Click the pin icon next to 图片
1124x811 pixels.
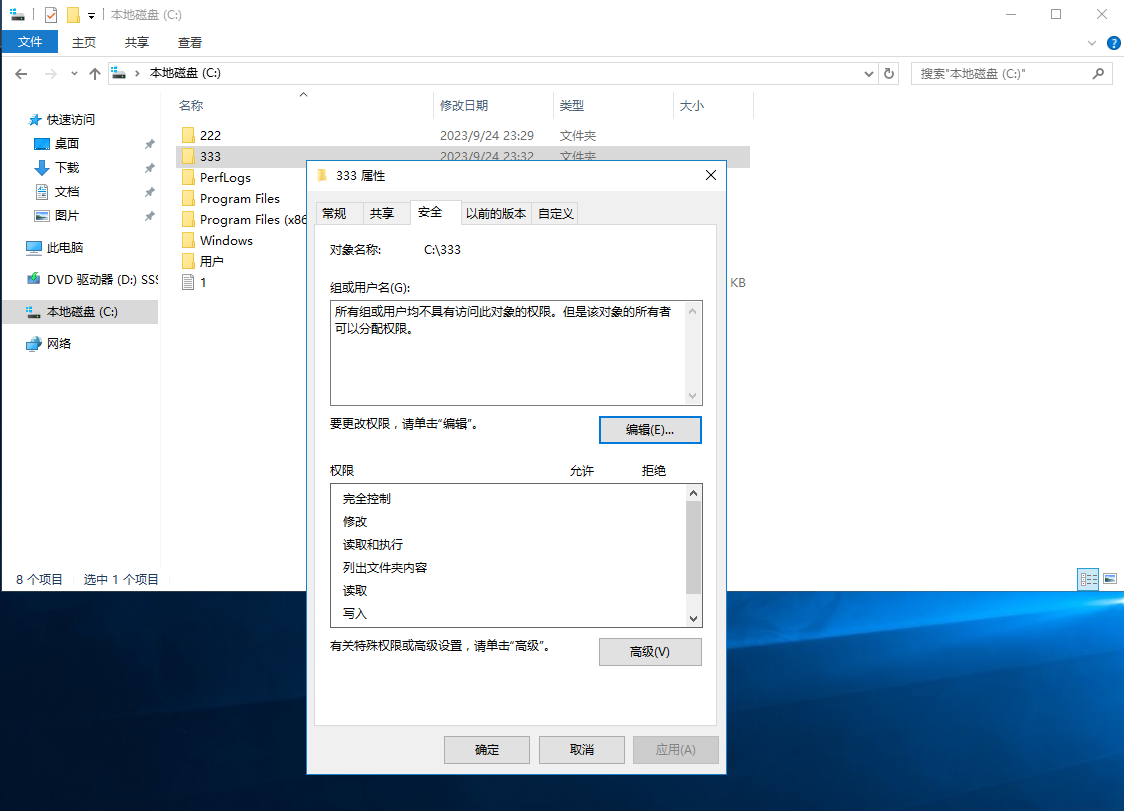tap(149, 216)
